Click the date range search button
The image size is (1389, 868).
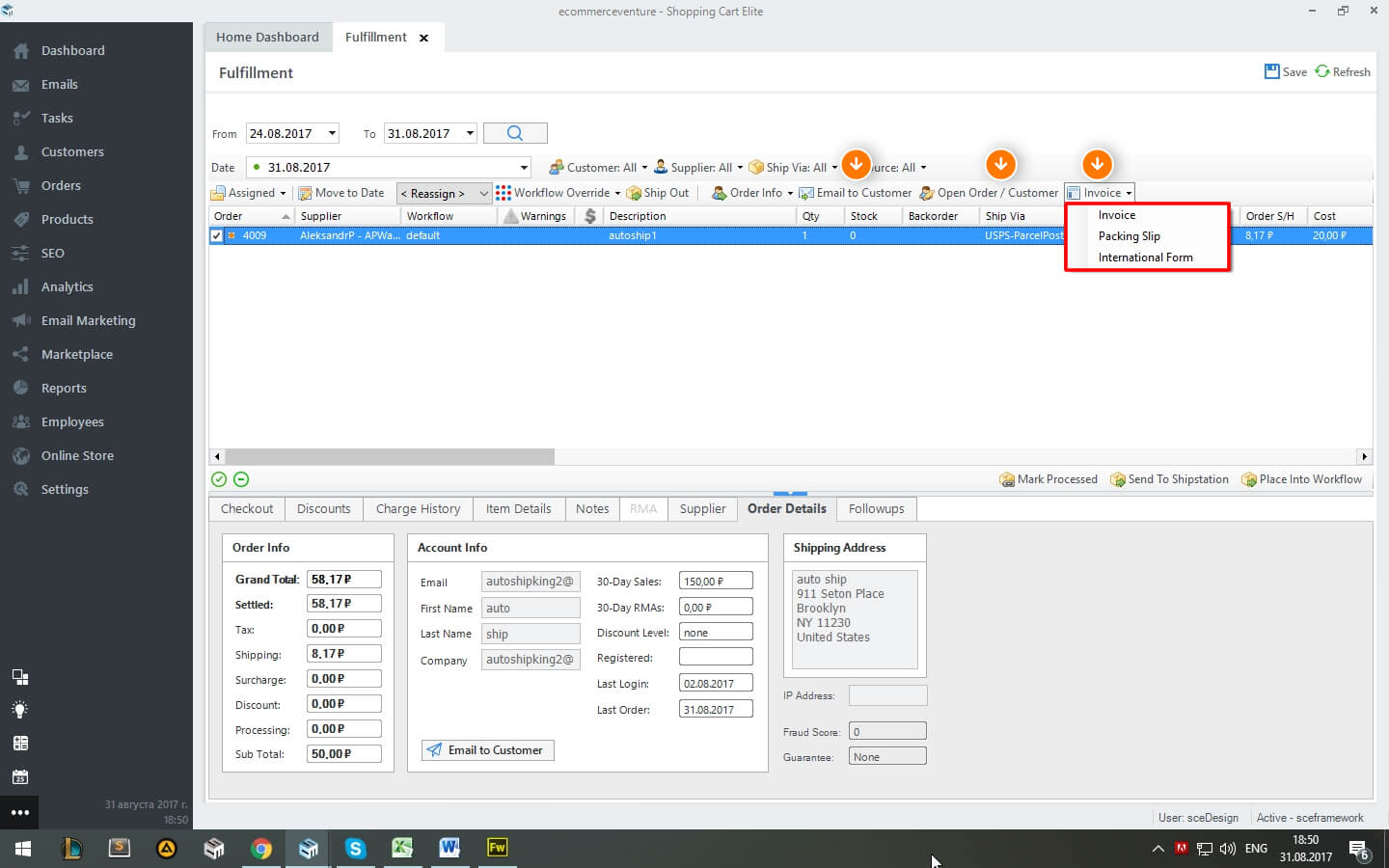[x=515, y=133]
